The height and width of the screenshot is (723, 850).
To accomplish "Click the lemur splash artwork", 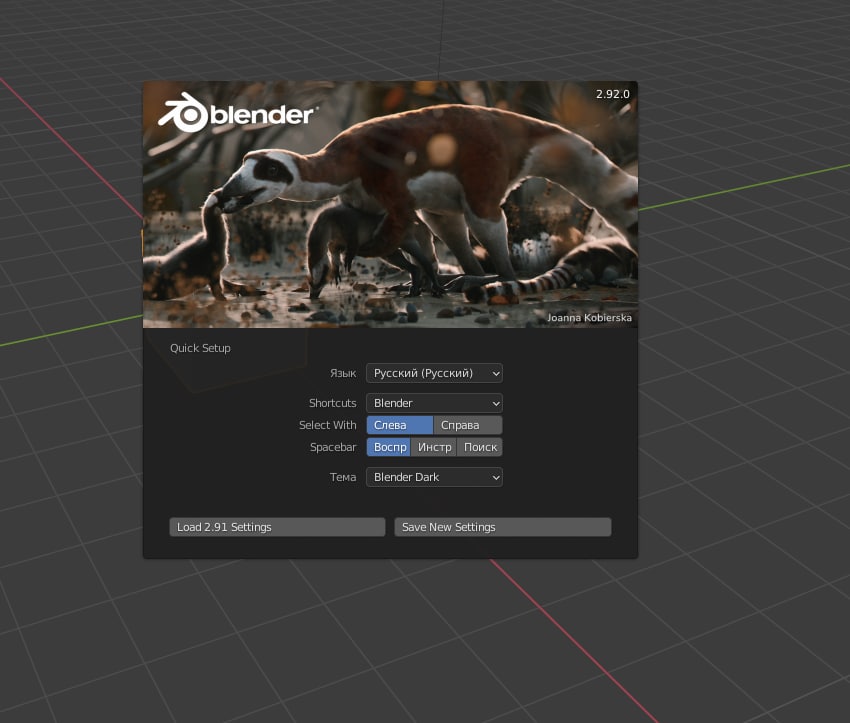I will click(x=390, y=204).
